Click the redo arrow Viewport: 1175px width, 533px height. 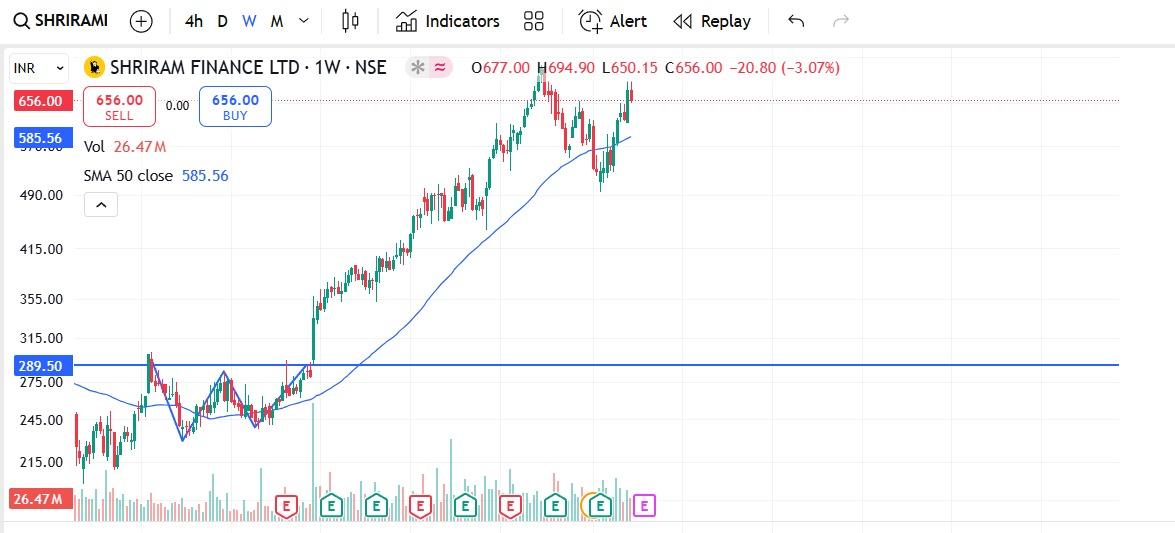pos(842,21)
